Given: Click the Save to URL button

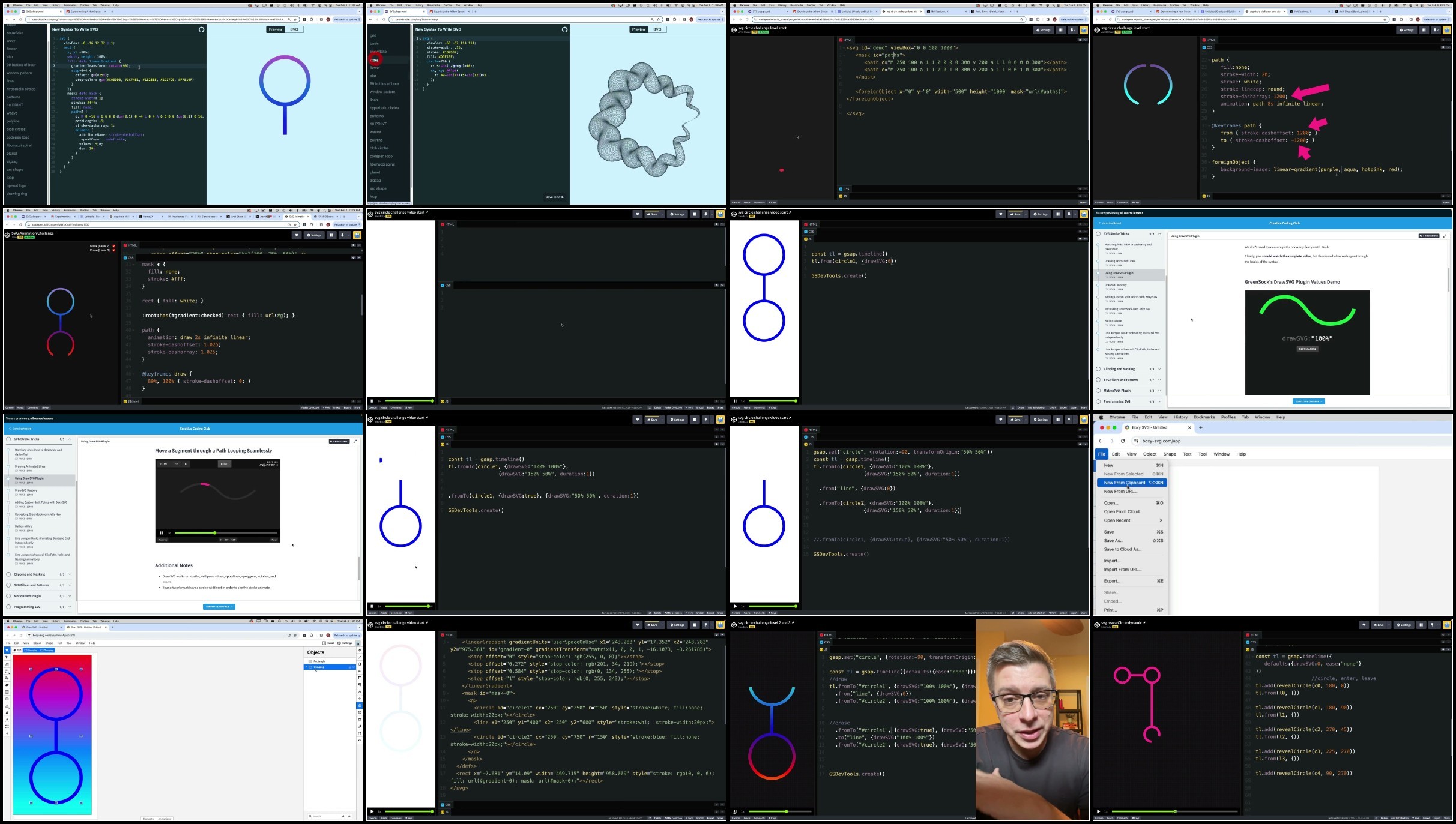Looking at the screenshot, I should 554,197.
